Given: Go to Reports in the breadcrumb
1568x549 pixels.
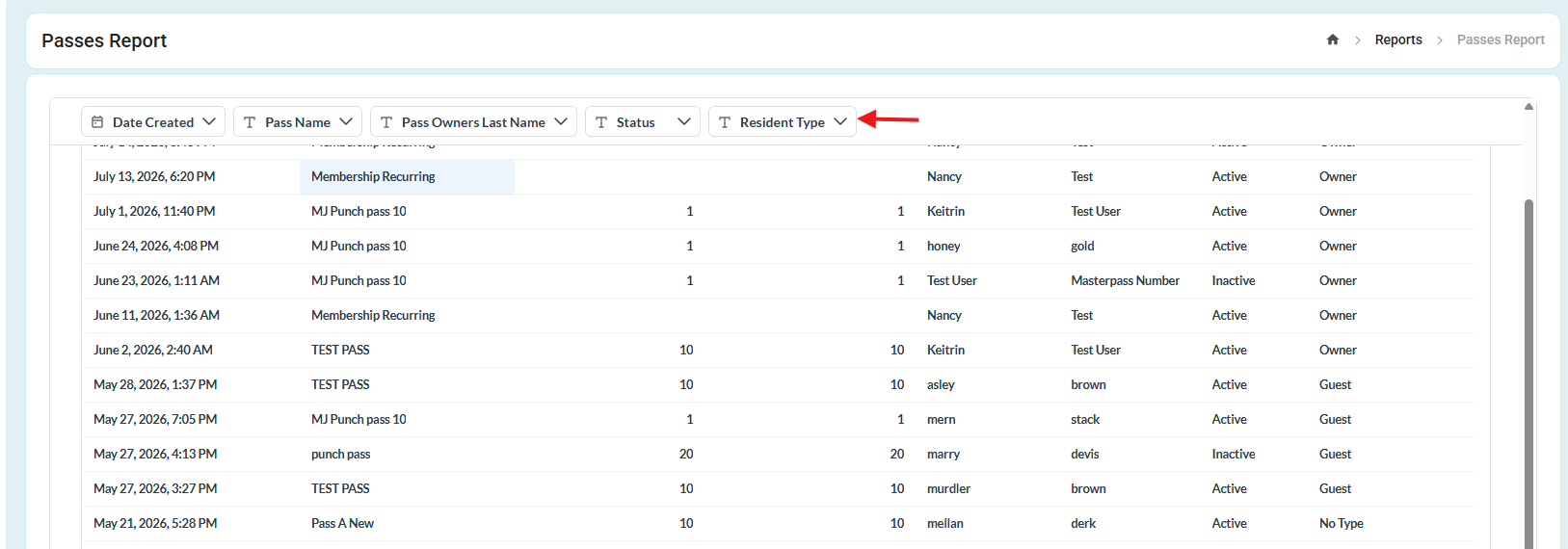Looking at the screenshot, I should point(1398,39).
